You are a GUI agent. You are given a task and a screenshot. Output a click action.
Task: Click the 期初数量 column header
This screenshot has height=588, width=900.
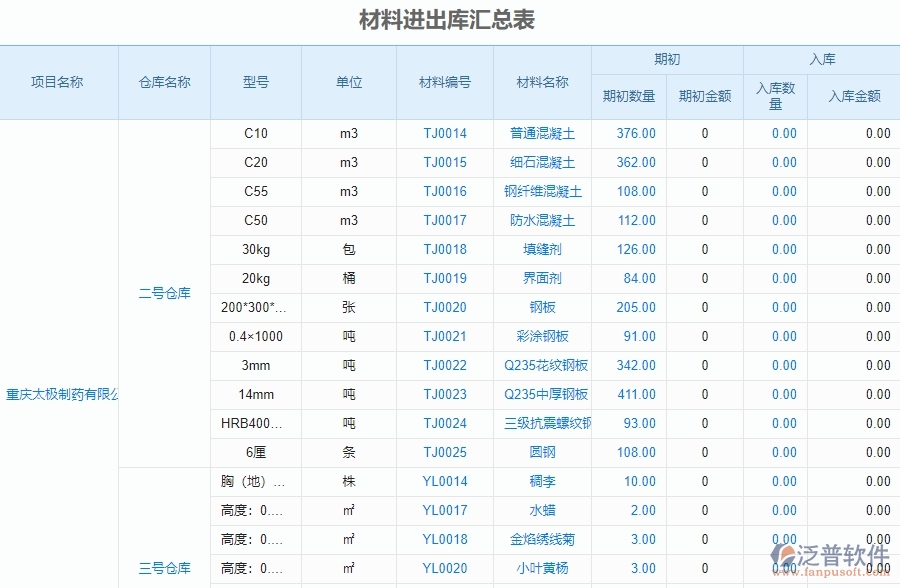coord(629,94)
